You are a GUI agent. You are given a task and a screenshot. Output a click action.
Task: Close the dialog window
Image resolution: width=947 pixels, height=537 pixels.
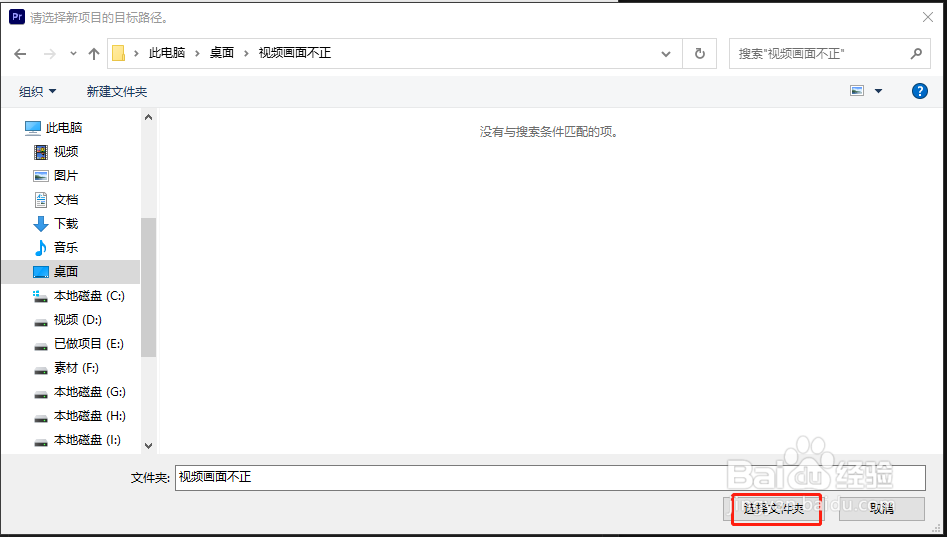[928, 18]
